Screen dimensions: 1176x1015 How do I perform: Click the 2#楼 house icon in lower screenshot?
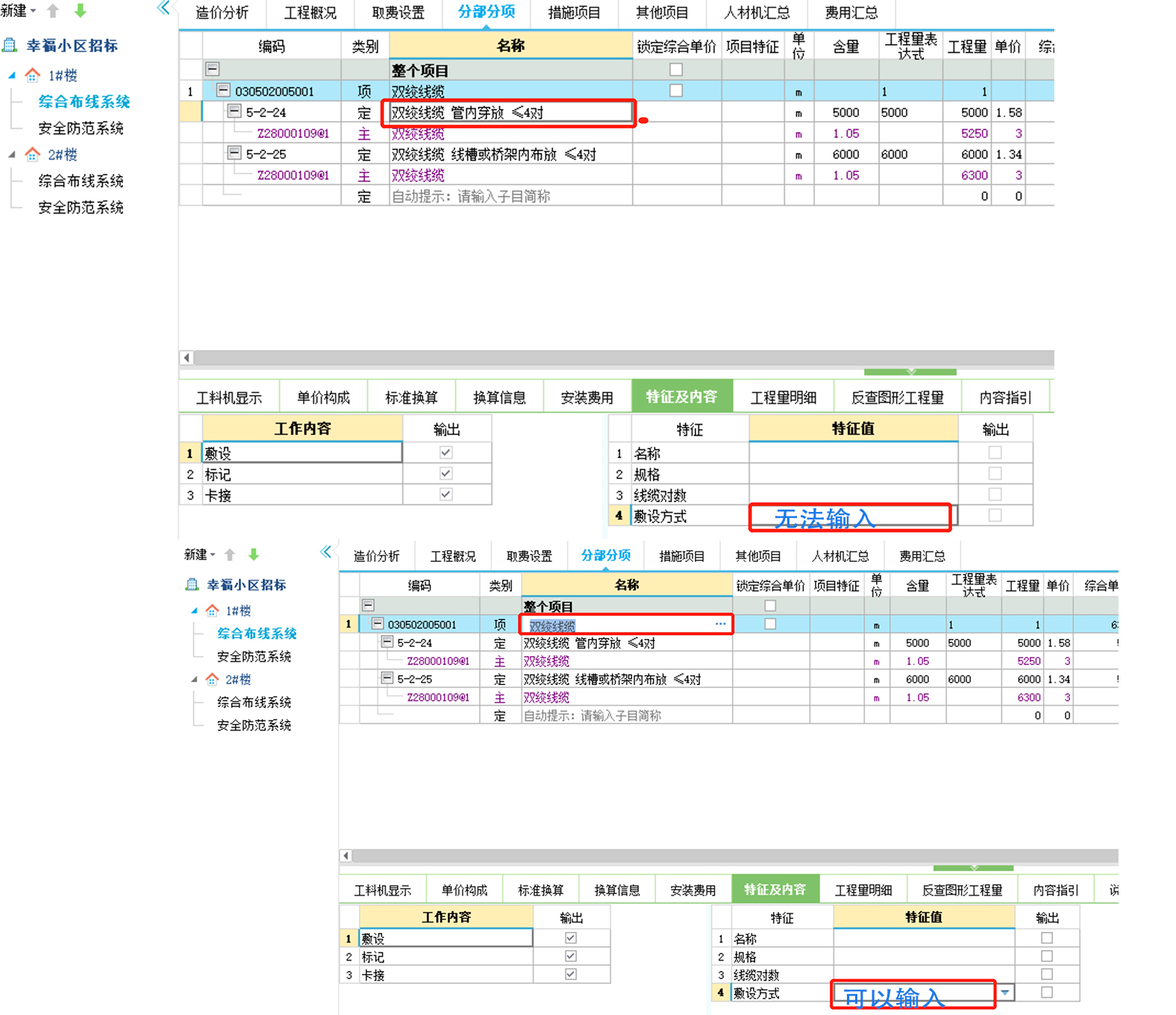[x=213, y=679]
